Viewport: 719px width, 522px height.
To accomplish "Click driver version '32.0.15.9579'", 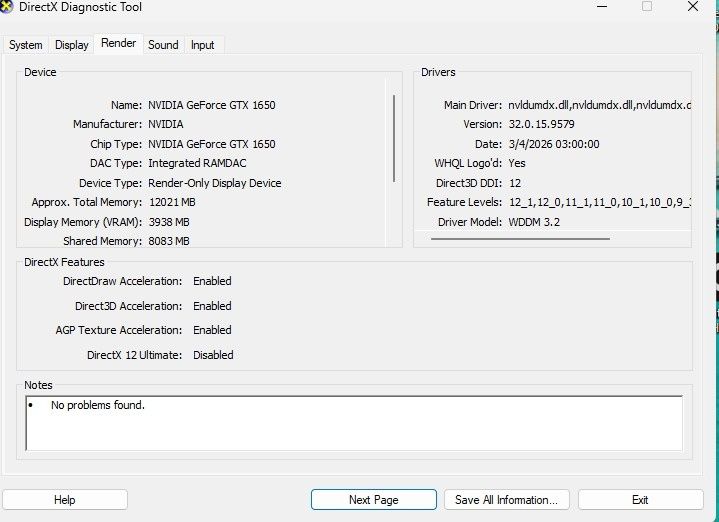I will click(x=542, y=124).
